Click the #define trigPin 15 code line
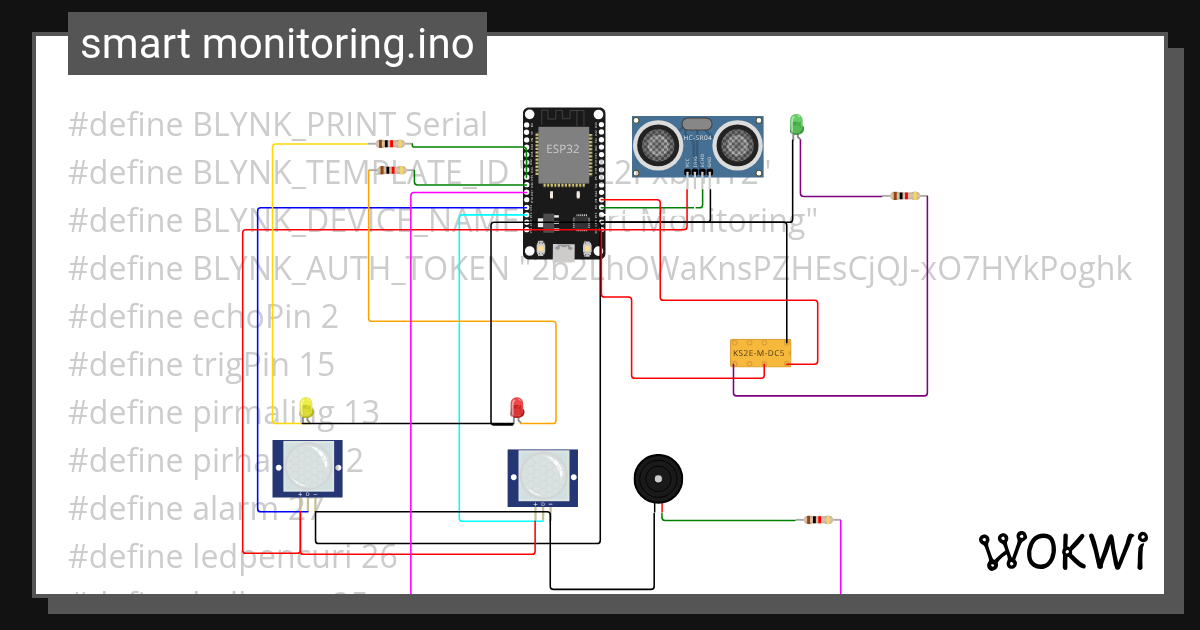The image size is (1200, 630). 200,364
